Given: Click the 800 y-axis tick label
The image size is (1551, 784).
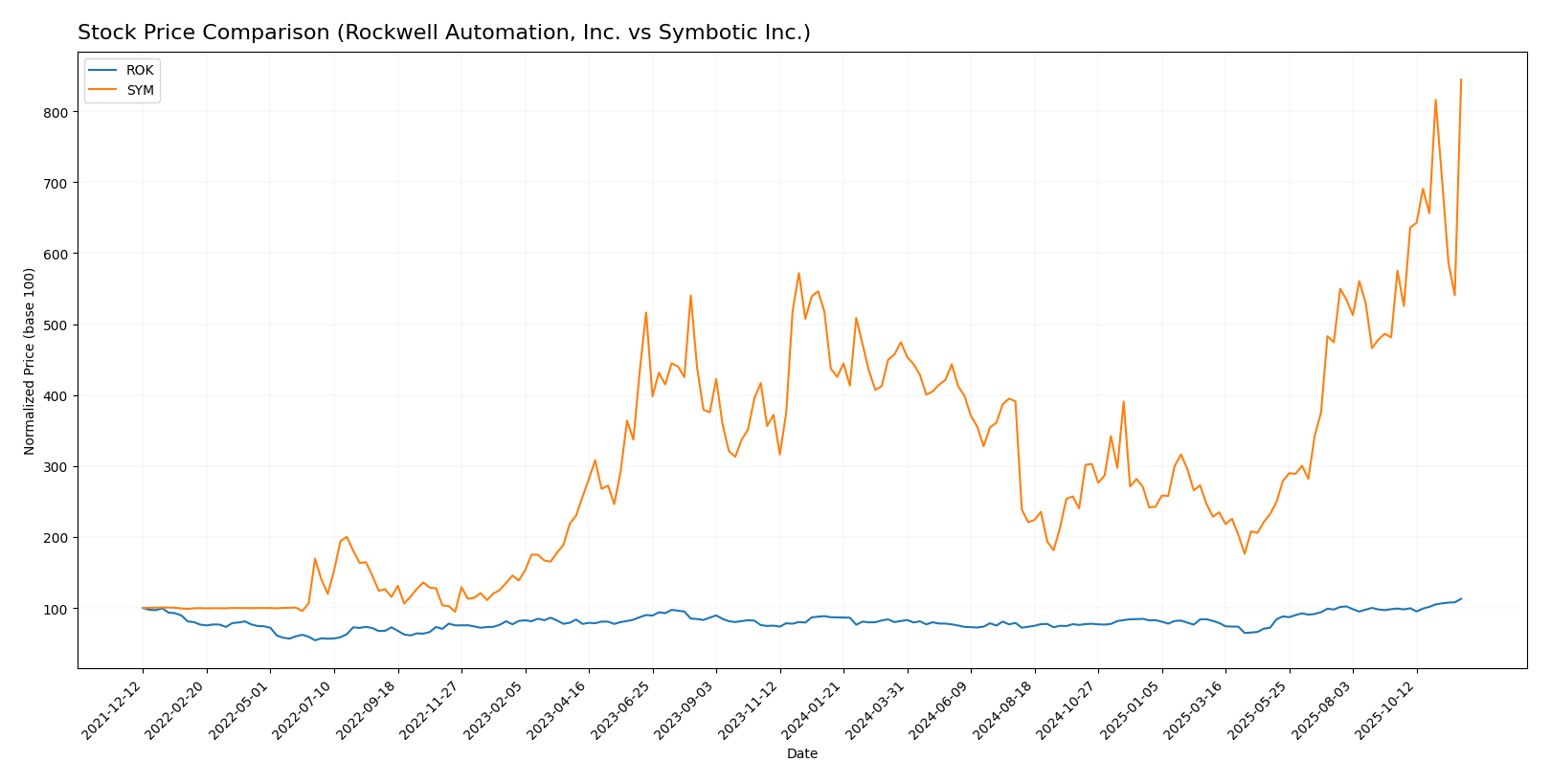Looking at the screenshot, I should click(57, 112).
